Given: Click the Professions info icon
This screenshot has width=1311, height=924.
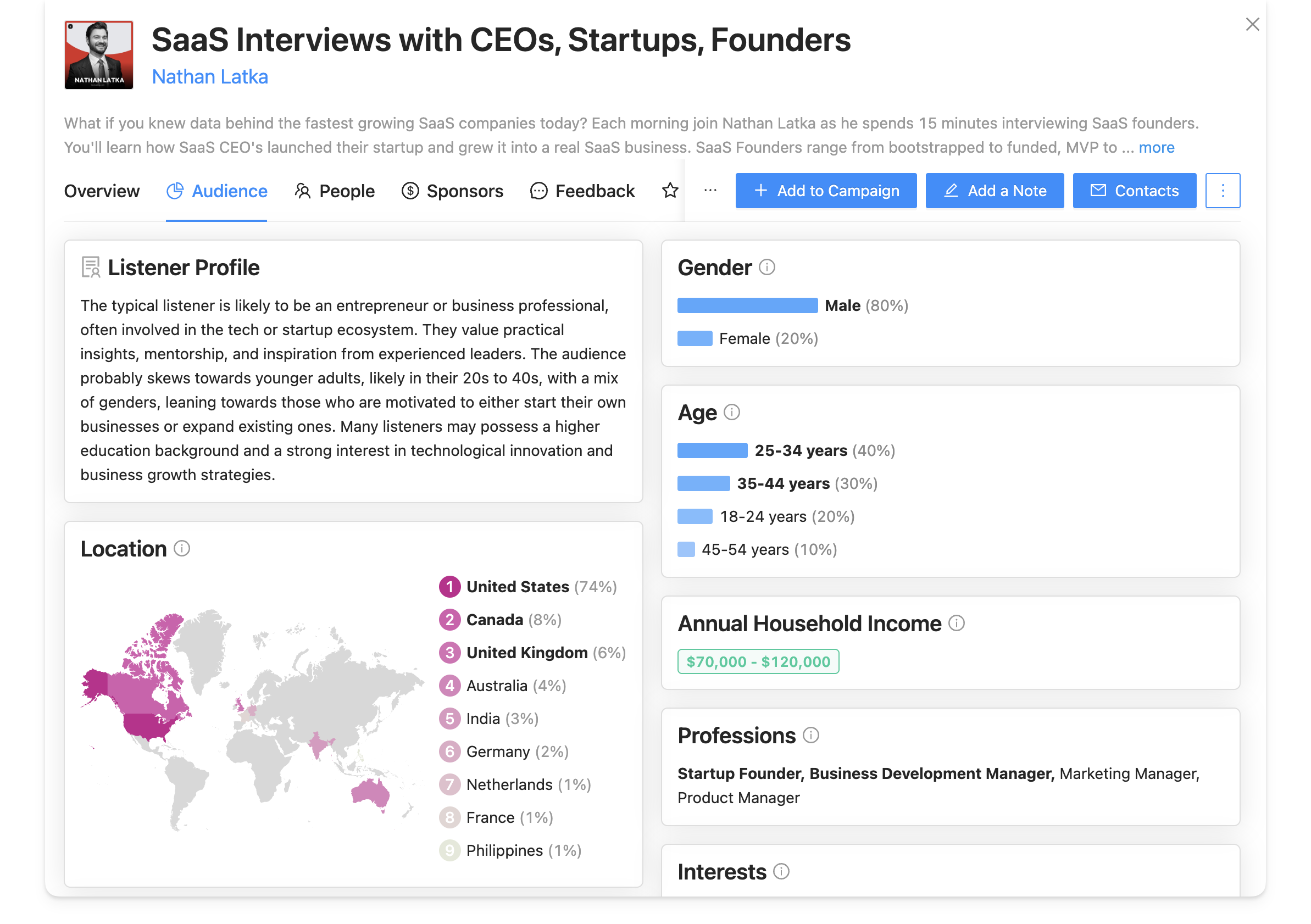Looking at the screenshot, I should coord(811,735).
